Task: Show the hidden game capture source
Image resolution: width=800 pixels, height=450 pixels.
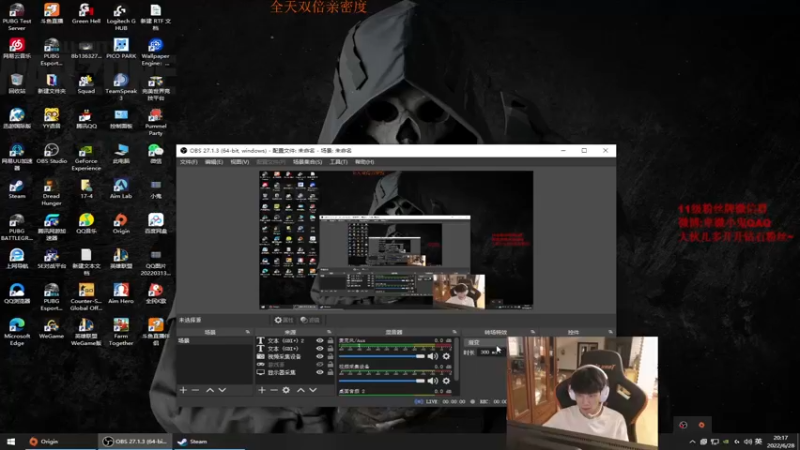Action: (x=320, y=364)
